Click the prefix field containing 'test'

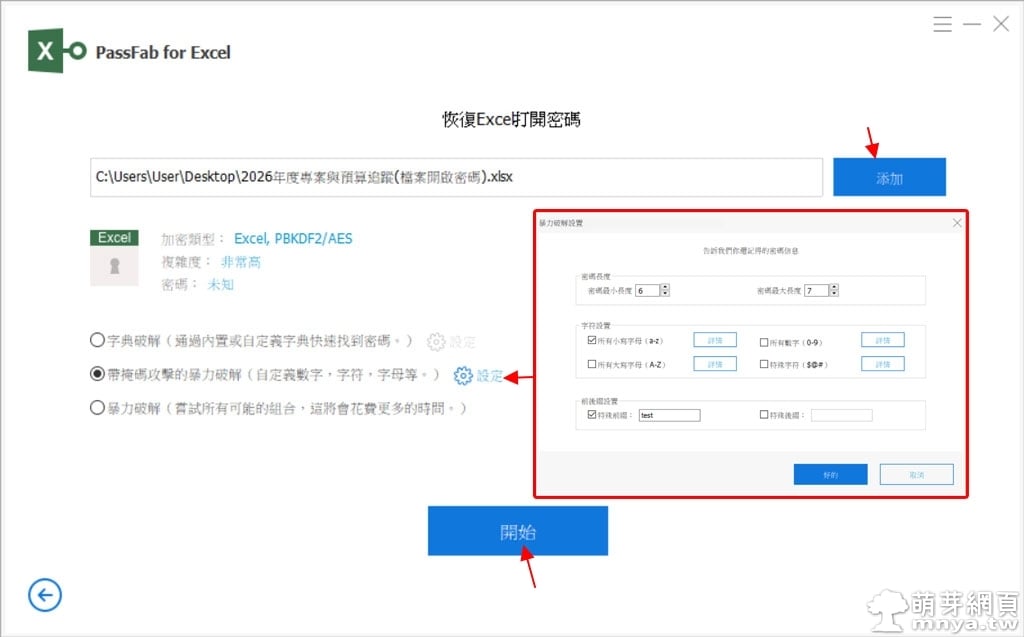click(669, 415)
